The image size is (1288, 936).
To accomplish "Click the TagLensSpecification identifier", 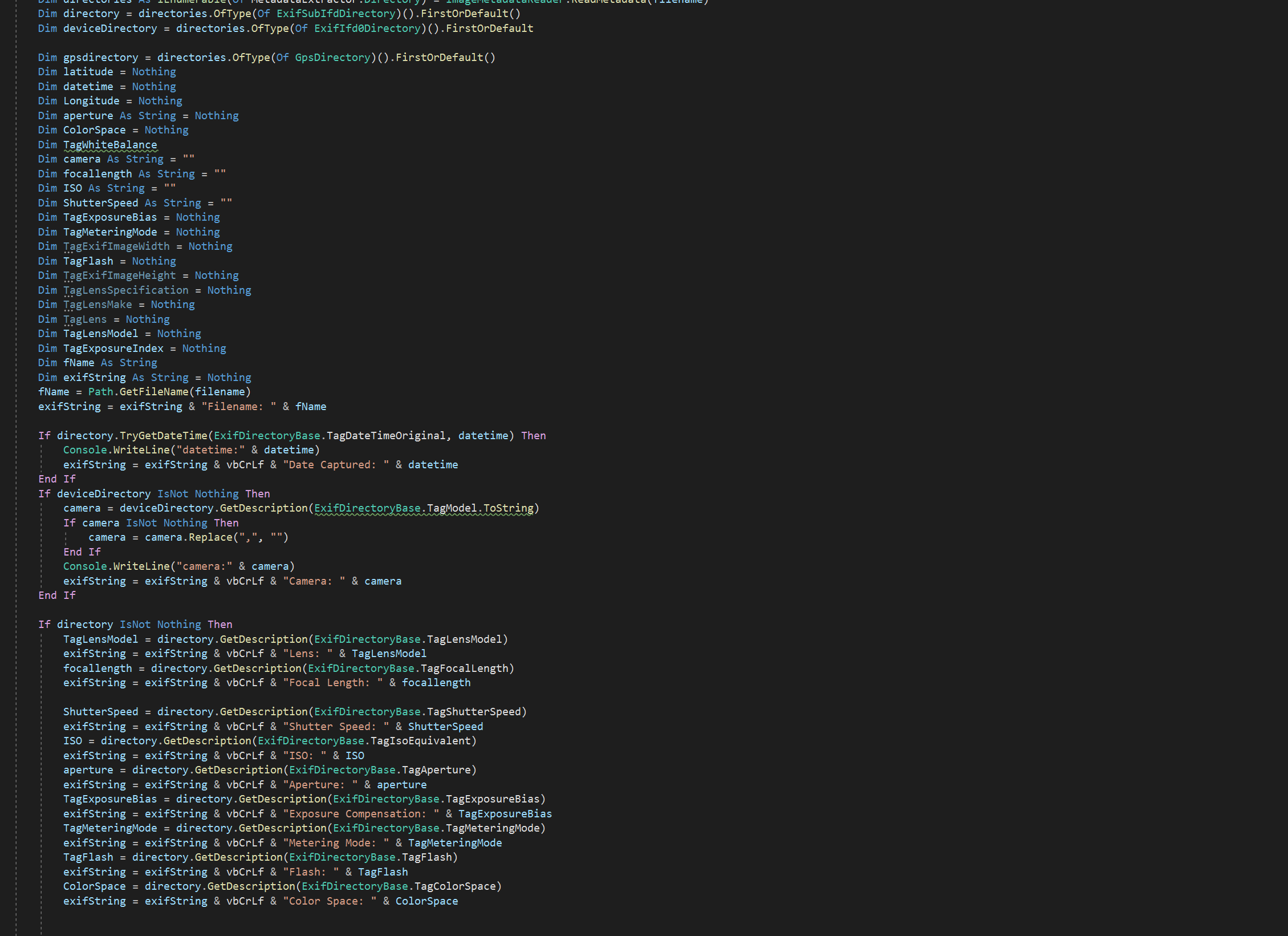I will [127, 290].
